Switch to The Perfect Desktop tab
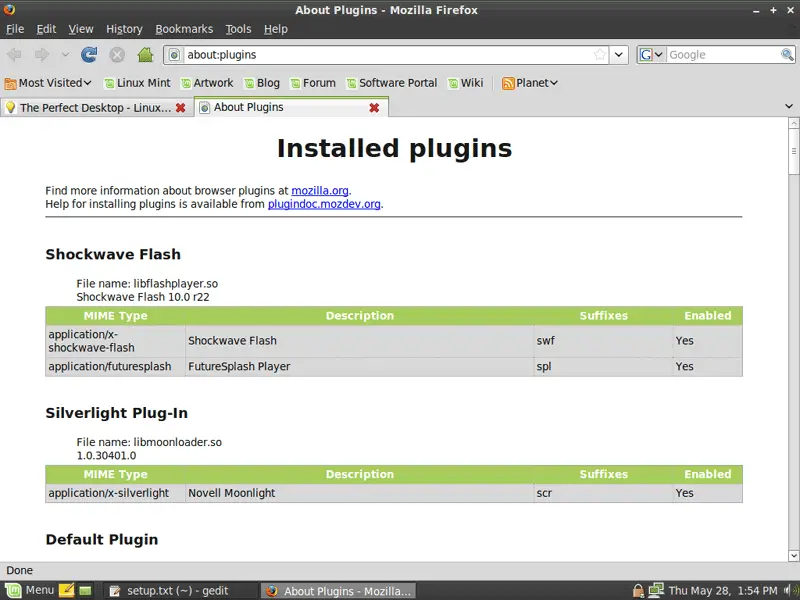This screenshot has width=800, height=600. tap(97, 108)
